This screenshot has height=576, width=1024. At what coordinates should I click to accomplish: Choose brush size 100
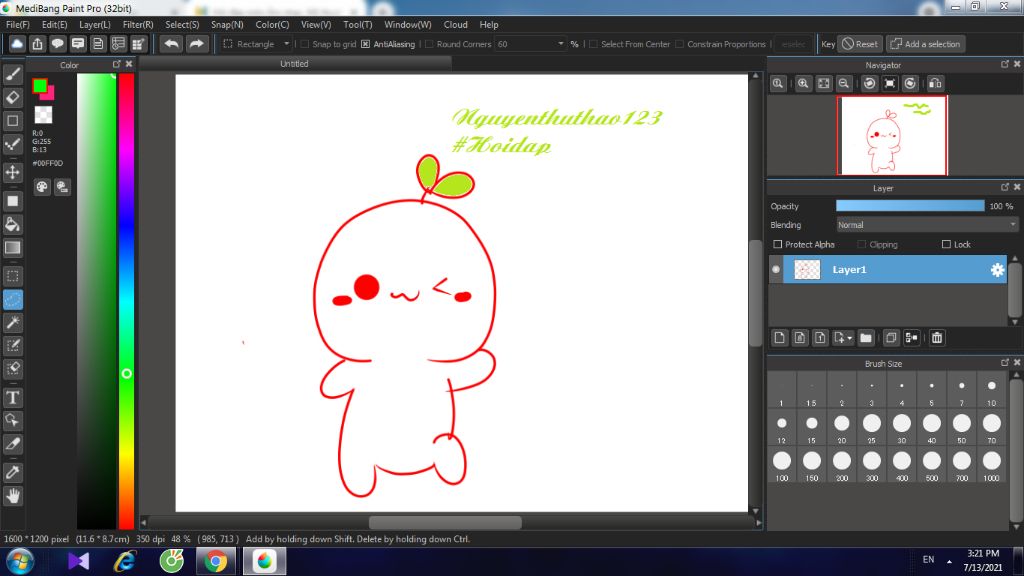tap(782, 466)
